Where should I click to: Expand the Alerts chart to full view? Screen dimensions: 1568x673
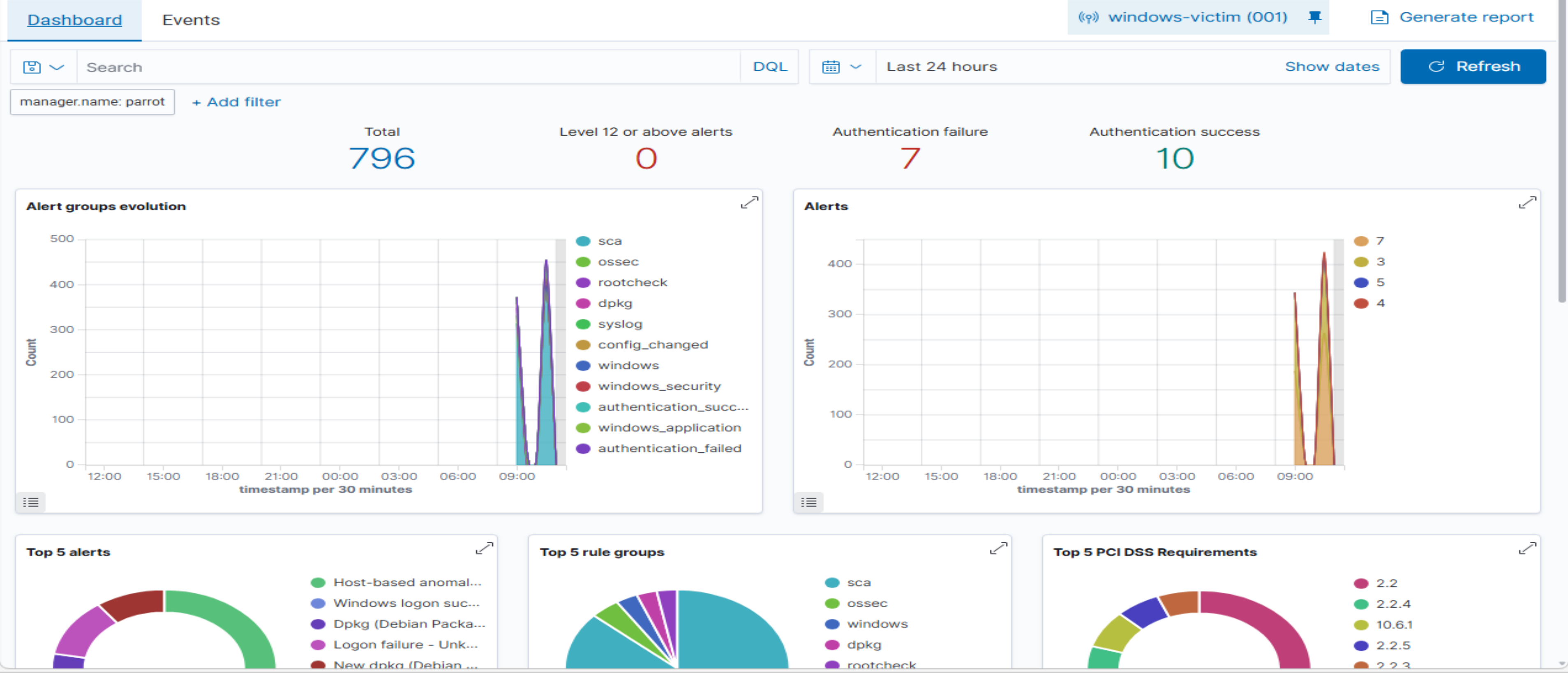1527,203
